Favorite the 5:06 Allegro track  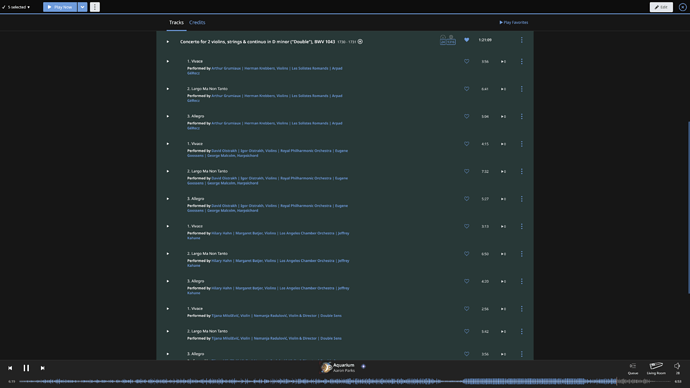click(466, 117)
